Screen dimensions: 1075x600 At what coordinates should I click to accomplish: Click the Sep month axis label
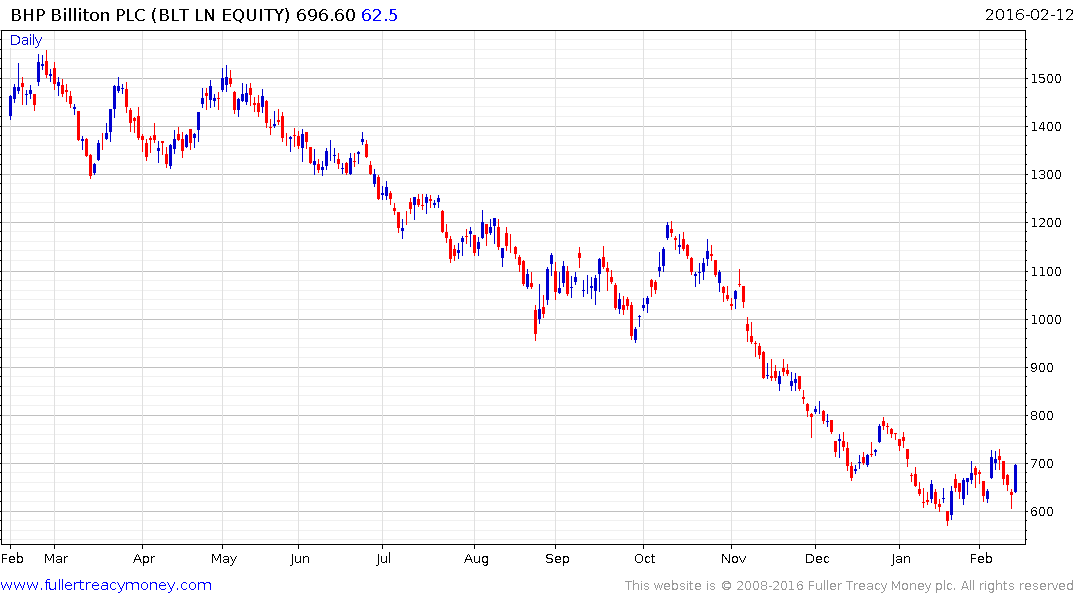(557, 559)
